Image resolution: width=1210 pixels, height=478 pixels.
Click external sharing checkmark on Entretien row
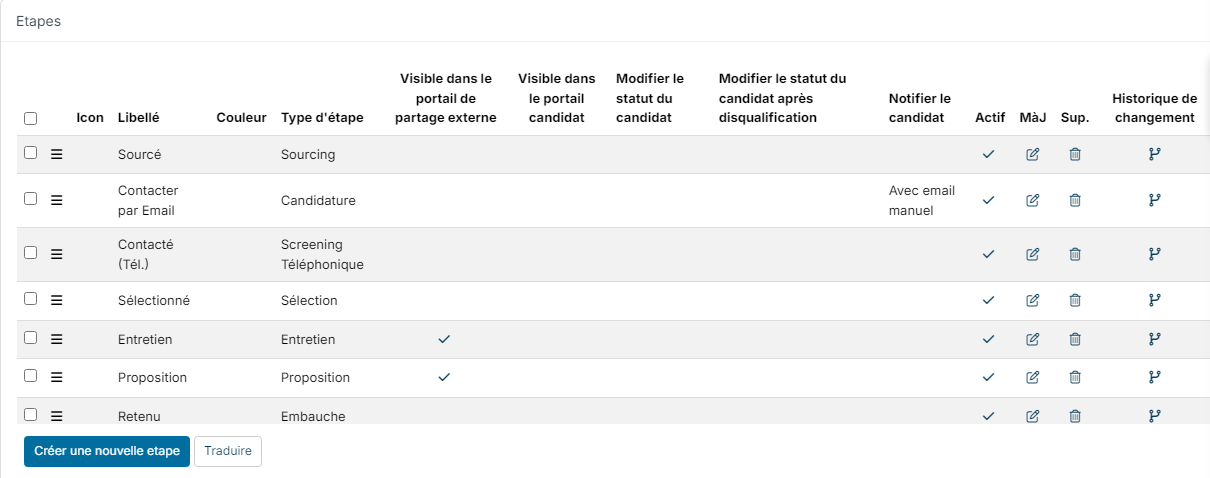(x=445, y=339)
